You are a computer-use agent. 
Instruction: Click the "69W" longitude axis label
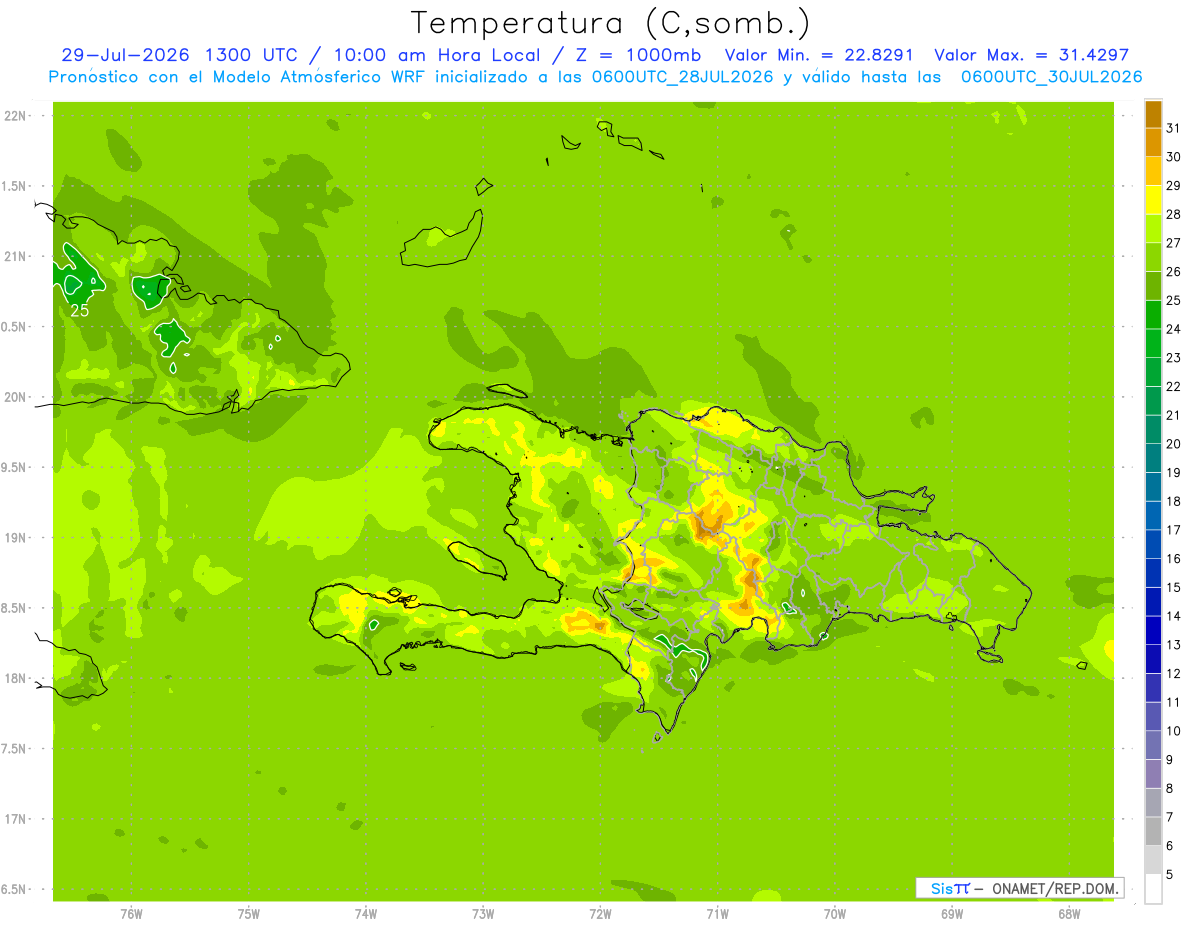pos(952,914)
